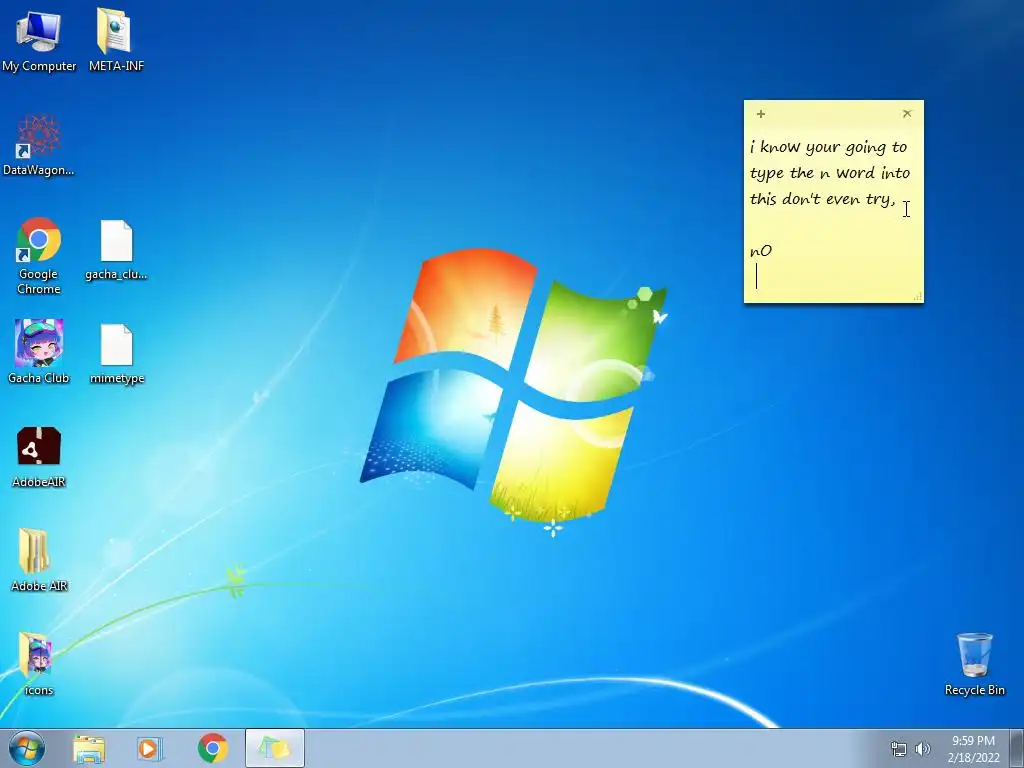Open the Windows Start menu orb

tap(27, 748)
